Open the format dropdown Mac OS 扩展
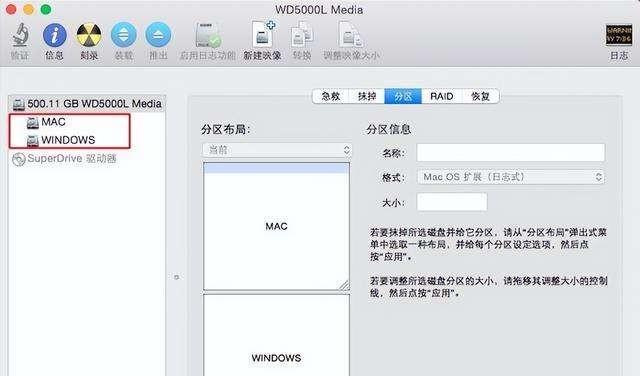 (x=511, y=177)
